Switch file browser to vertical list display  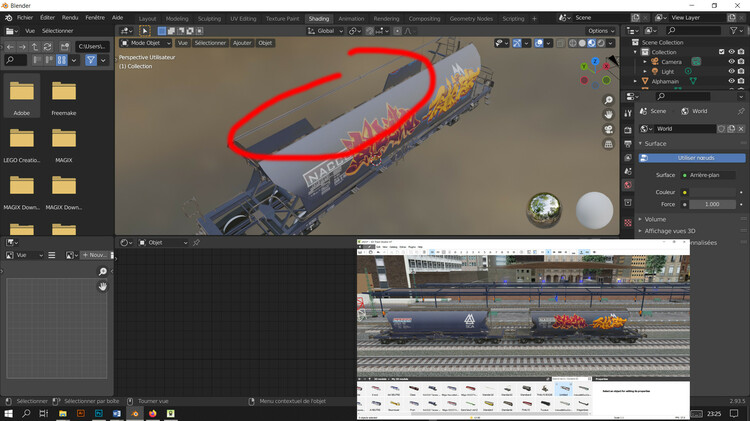(x=38, y=60)
